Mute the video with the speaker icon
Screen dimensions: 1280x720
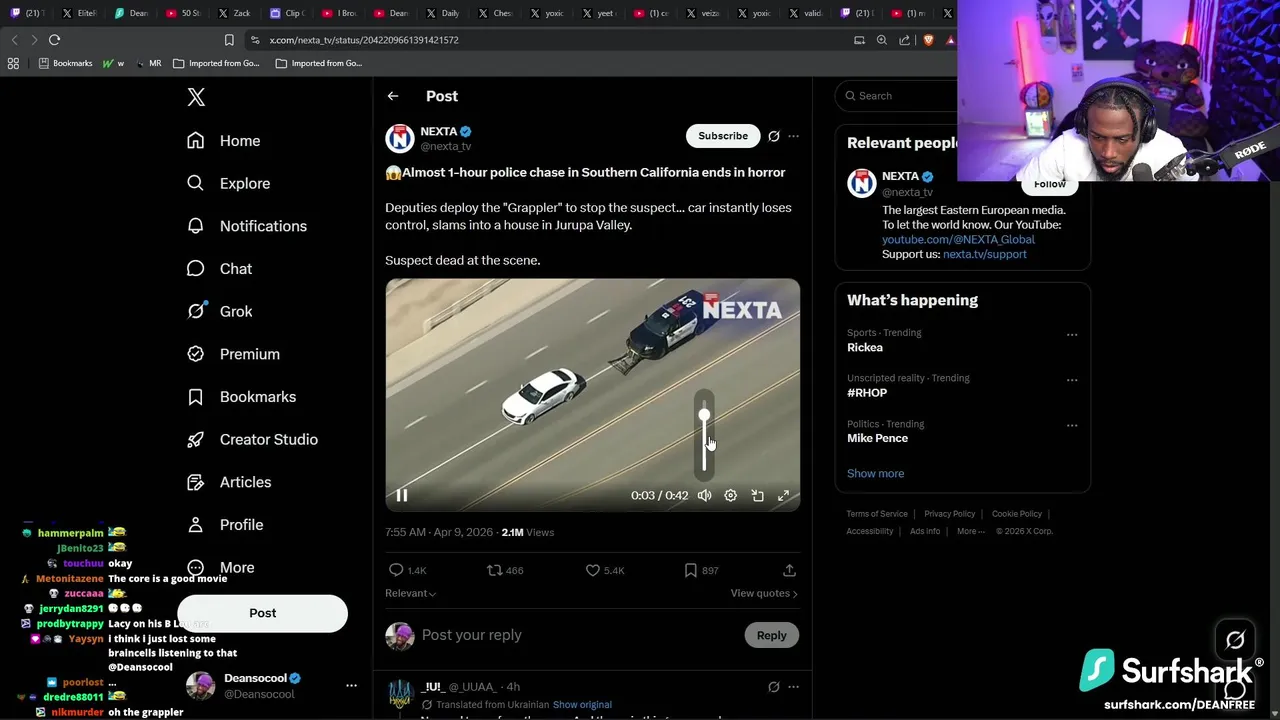point(704,495)
